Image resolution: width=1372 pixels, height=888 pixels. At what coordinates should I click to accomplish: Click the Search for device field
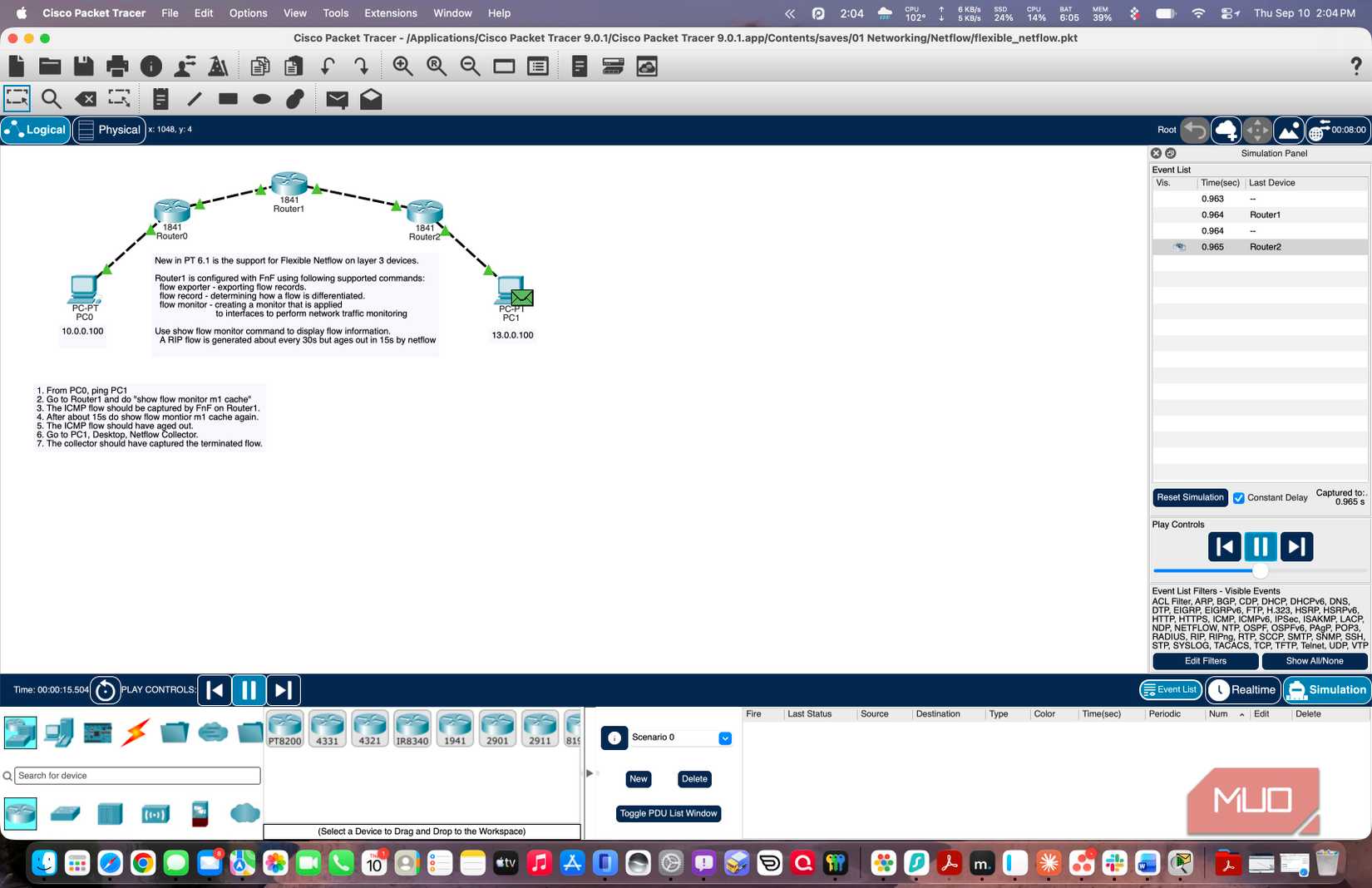(x=137, y=776)
